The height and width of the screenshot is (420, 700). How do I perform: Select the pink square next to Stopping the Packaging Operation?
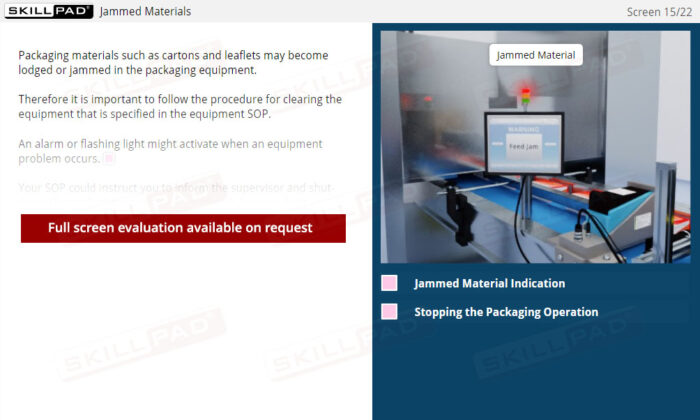pos(389,312)
